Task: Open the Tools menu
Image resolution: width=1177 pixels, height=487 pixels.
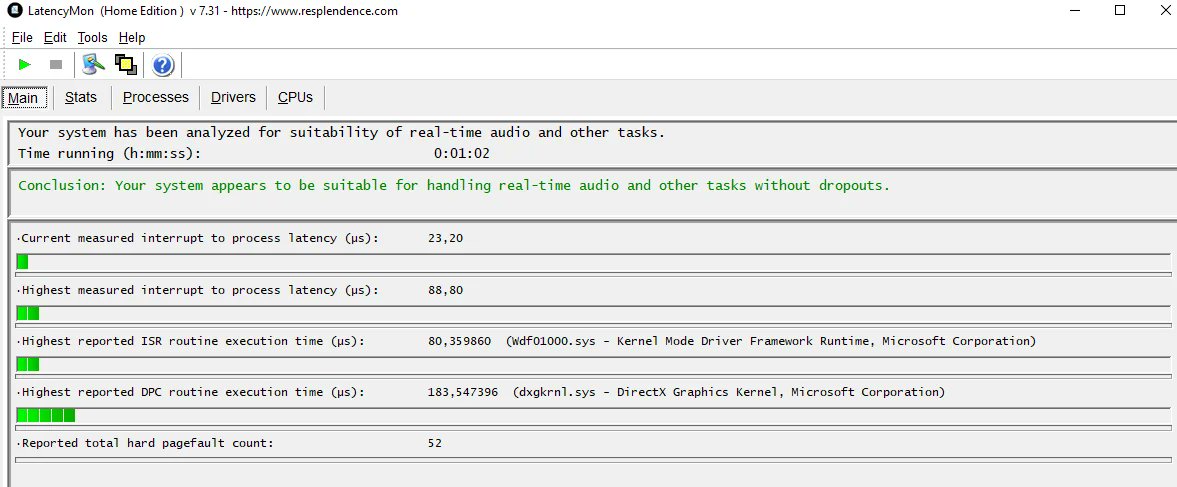Action: pos(92,38)
